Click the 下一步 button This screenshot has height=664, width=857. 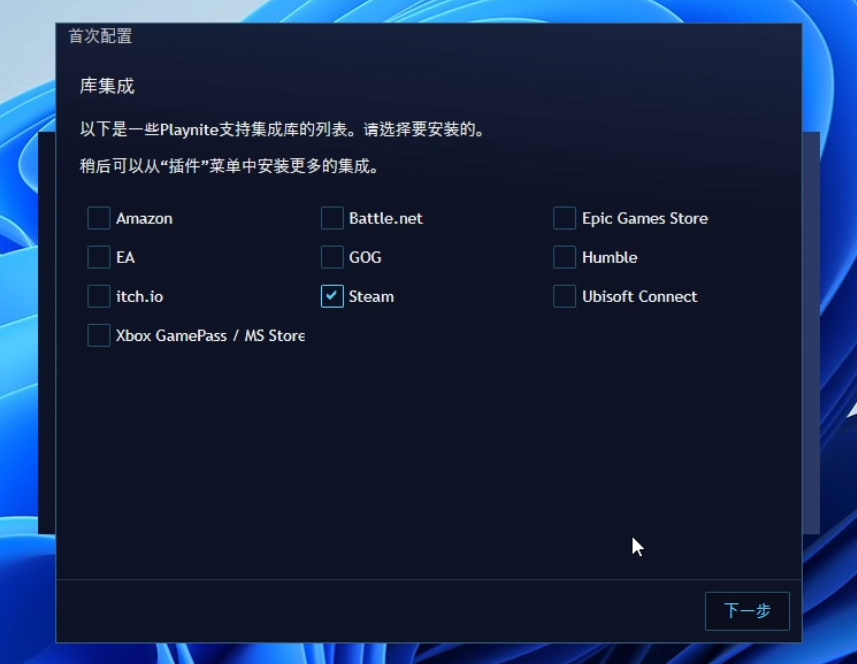click(x=747, y=611)
